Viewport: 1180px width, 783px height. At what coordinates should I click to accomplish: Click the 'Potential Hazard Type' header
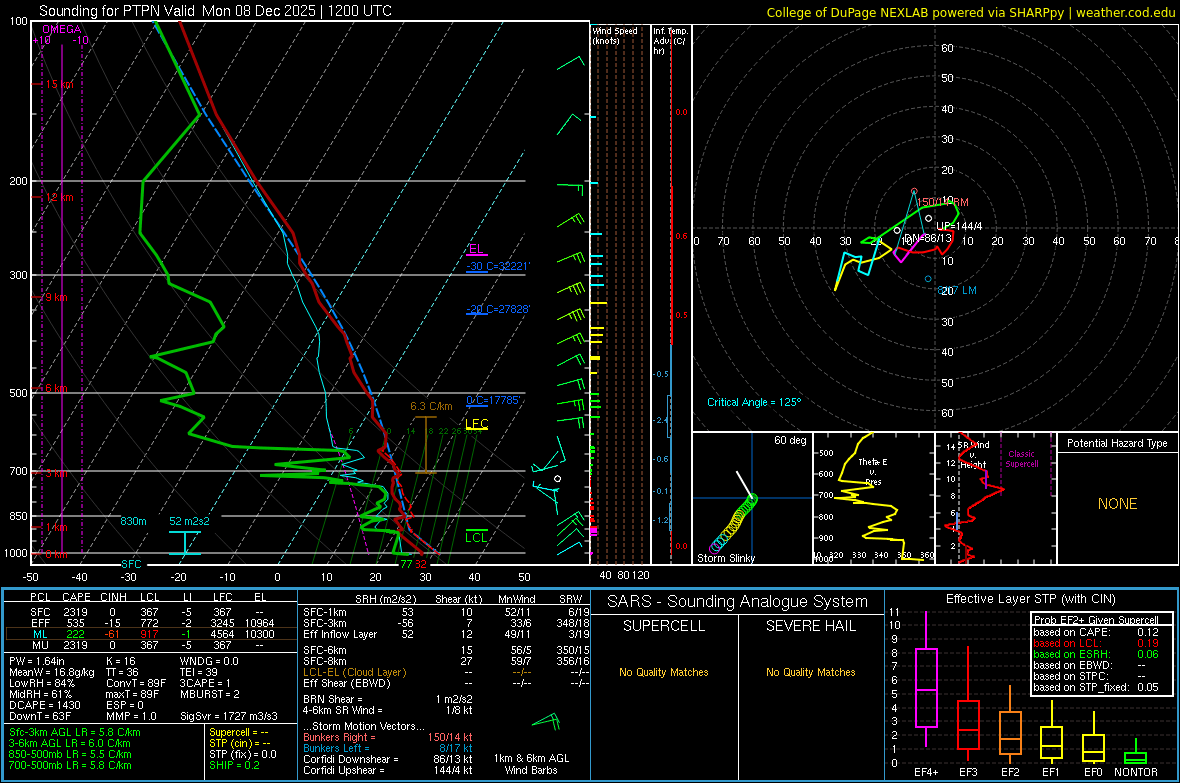click(1117, 443)
